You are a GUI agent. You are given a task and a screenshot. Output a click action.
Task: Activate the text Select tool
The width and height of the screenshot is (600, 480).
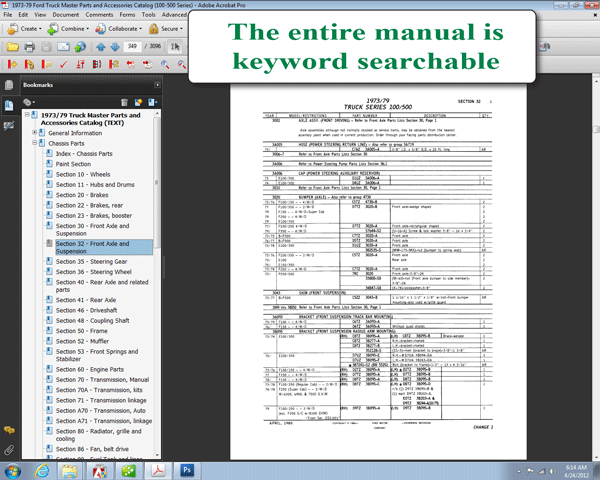[x=175, y=47]
